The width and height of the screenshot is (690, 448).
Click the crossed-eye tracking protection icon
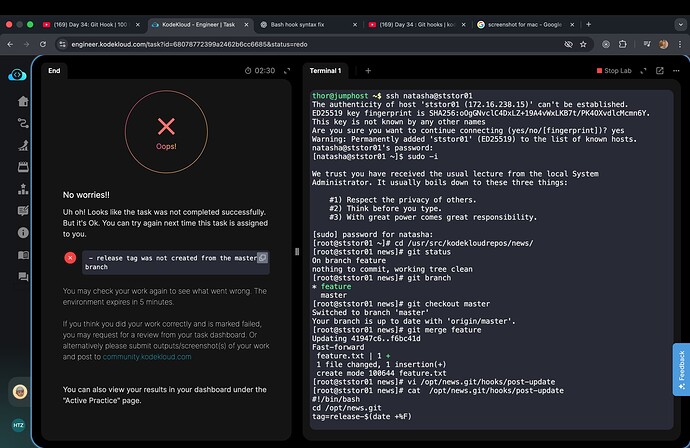(568, 44)
